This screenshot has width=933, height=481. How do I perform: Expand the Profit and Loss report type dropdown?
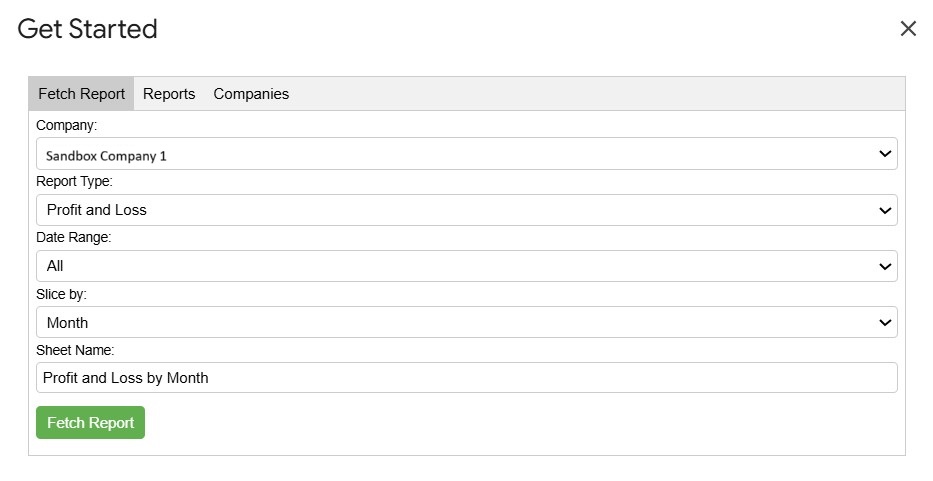click(x=466, y=210)
